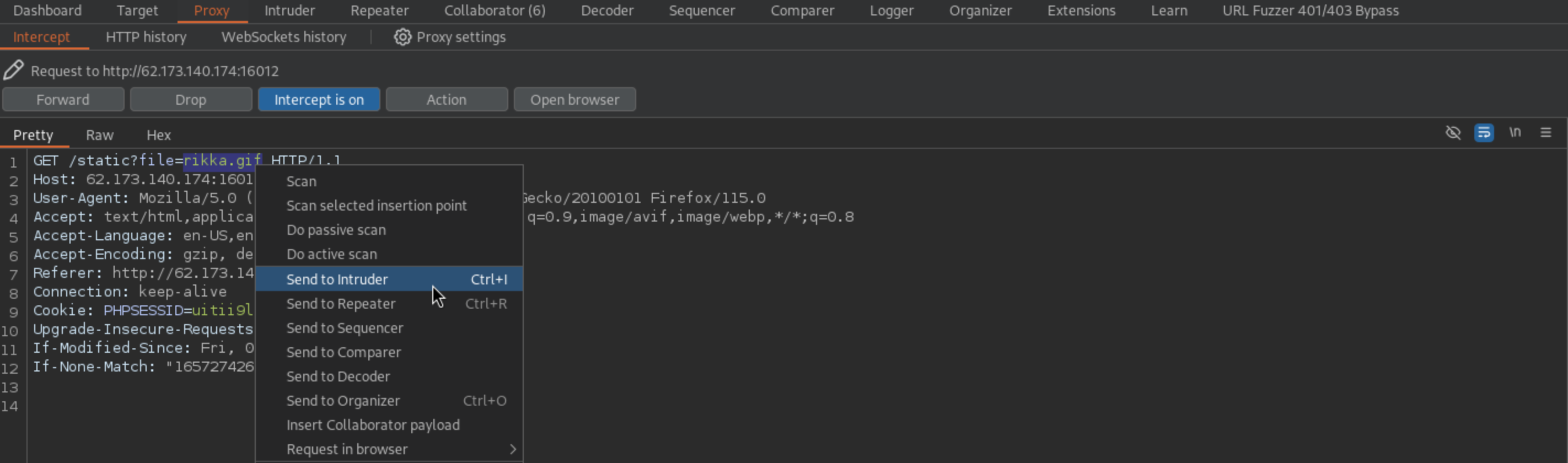Viewport: 1568px width, 463px height.
Task: Choose Send to Intruder from context menu
Action: point(337,279)
